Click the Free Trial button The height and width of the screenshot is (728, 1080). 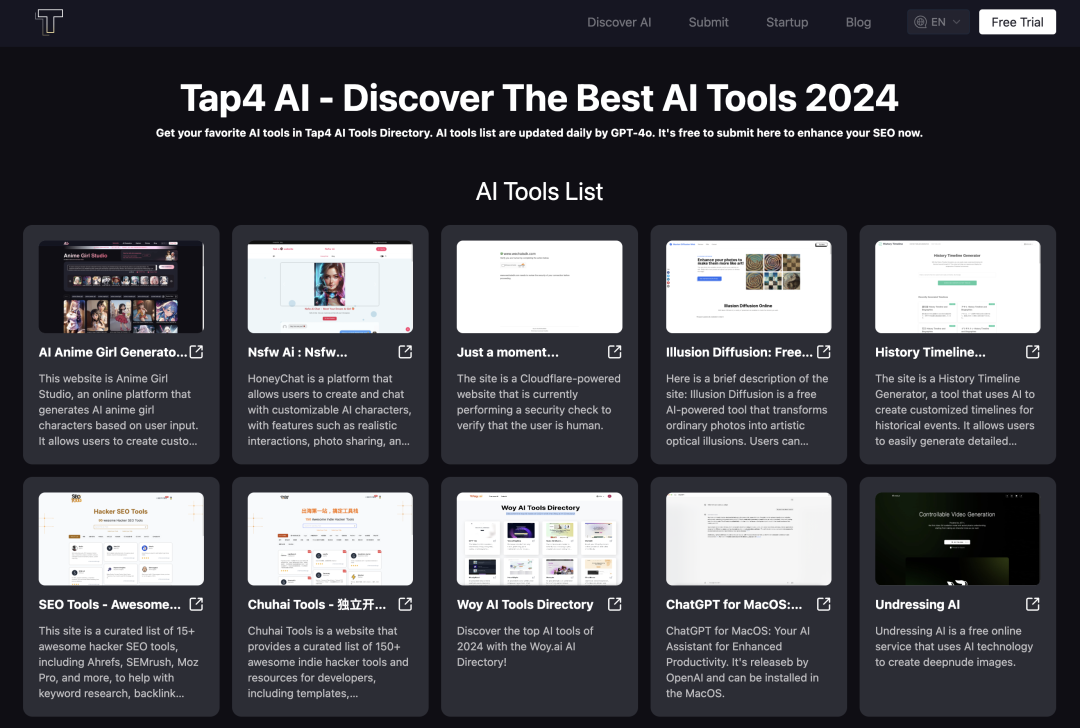1017,22
